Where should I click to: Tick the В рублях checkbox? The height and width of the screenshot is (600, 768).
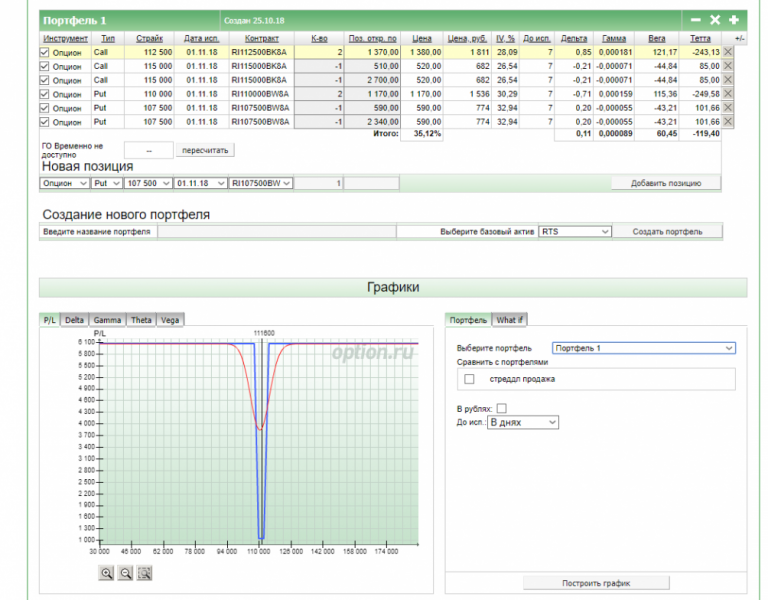[502, 408]
